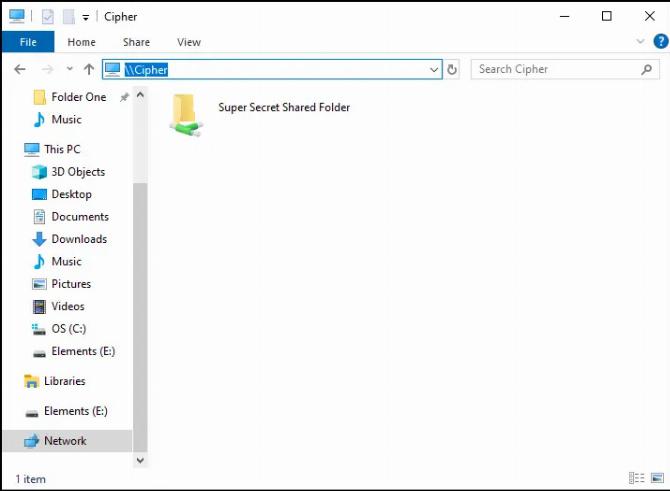This screenshot has height=491, width=670.
Task: Click the Videos film strip icon
Action: 39,306
